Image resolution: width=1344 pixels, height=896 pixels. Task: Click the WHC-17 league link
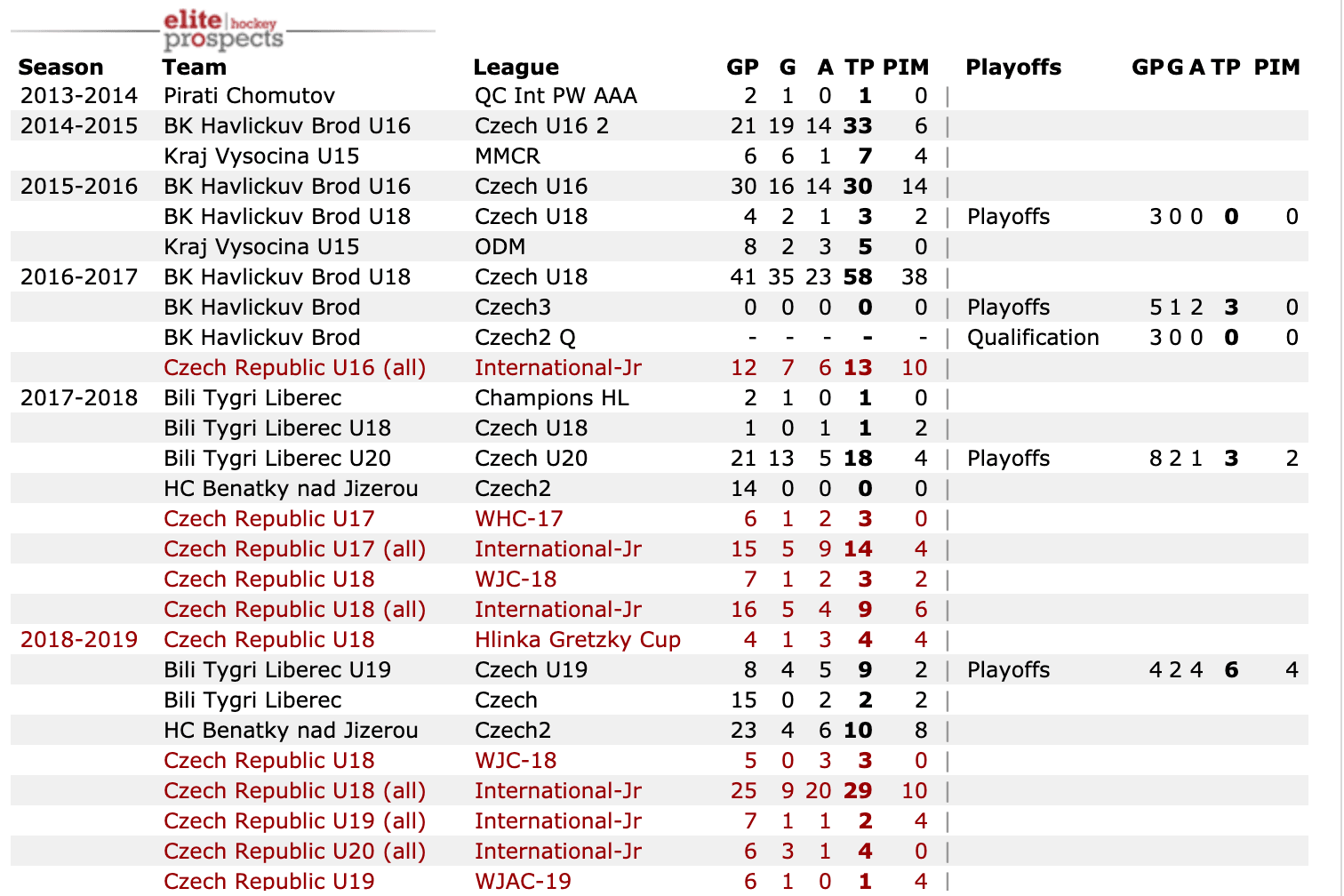pos(518,519)
